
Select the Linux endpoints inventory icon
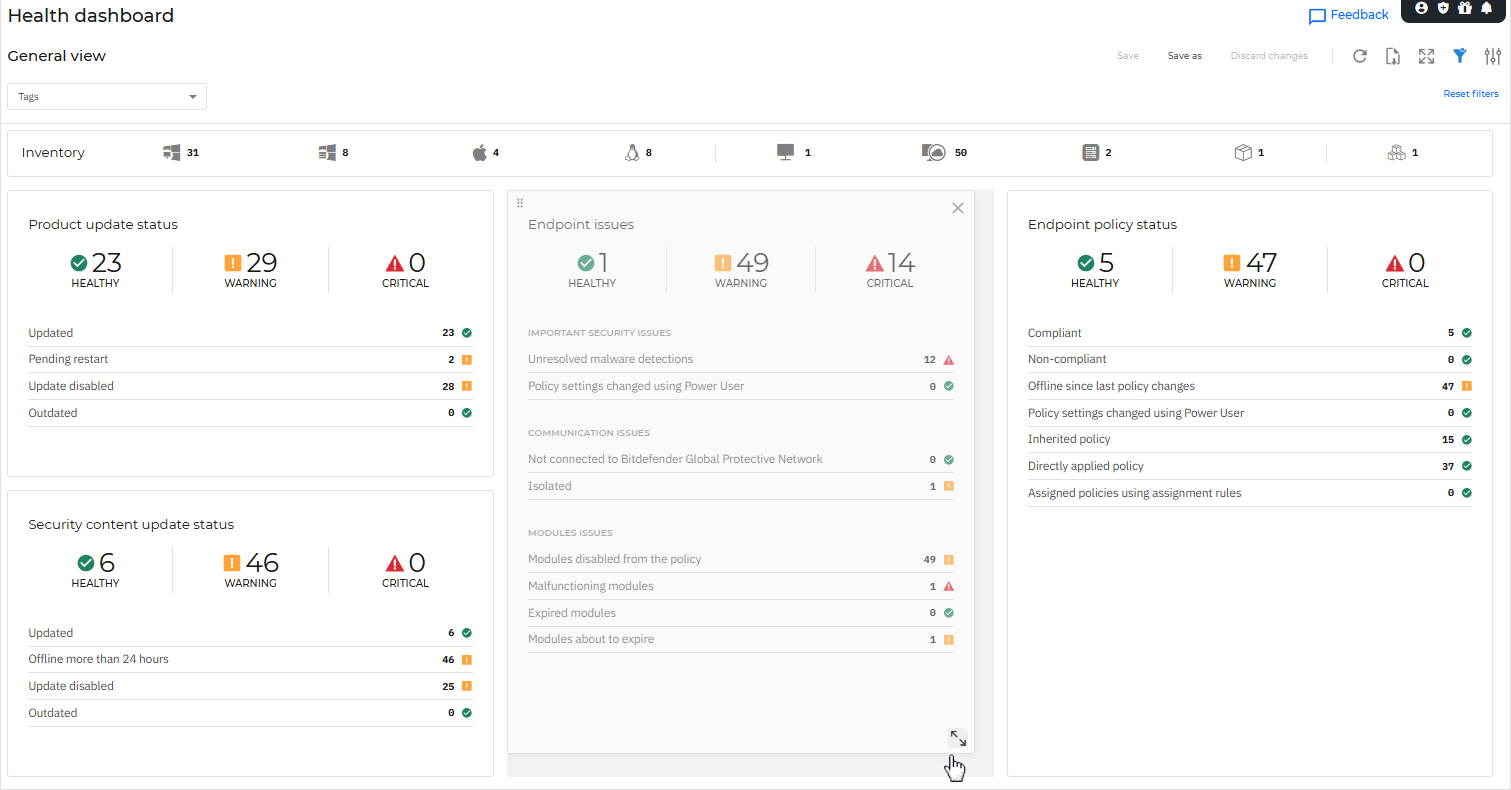632,152
